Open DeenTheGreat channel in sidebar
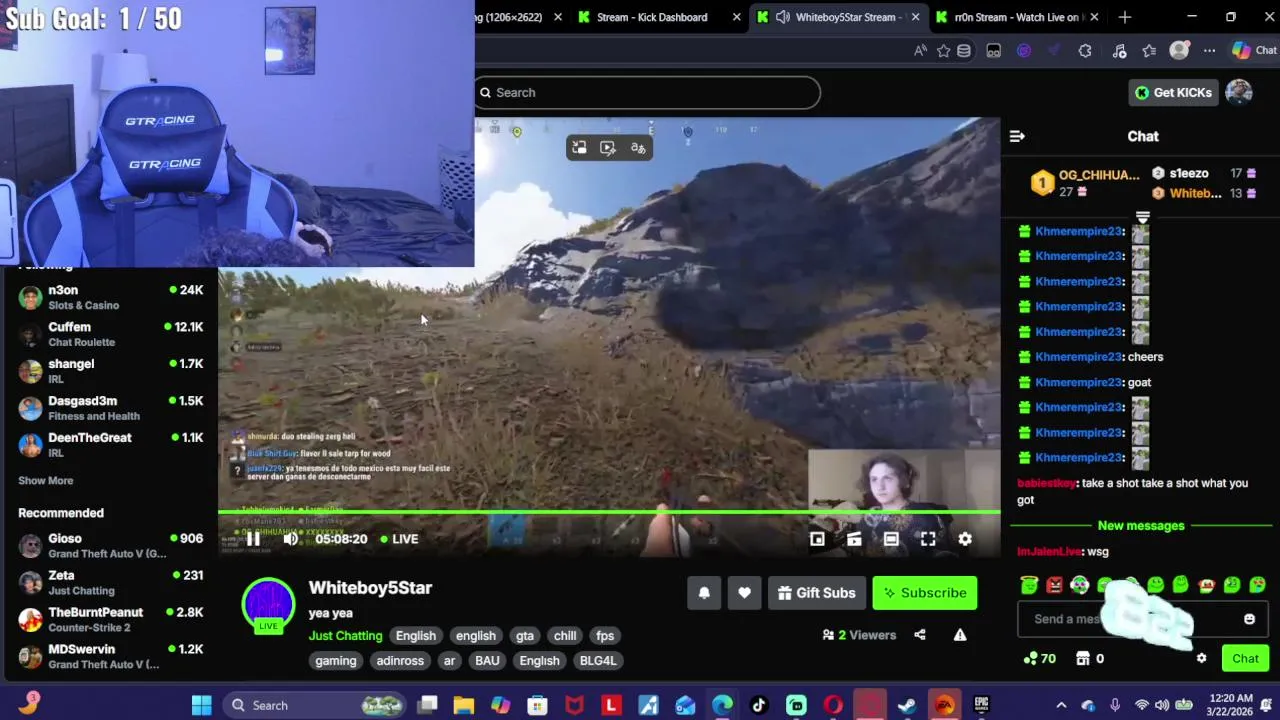The width and height of the screenshot is (1280, 720). [110, 445]
